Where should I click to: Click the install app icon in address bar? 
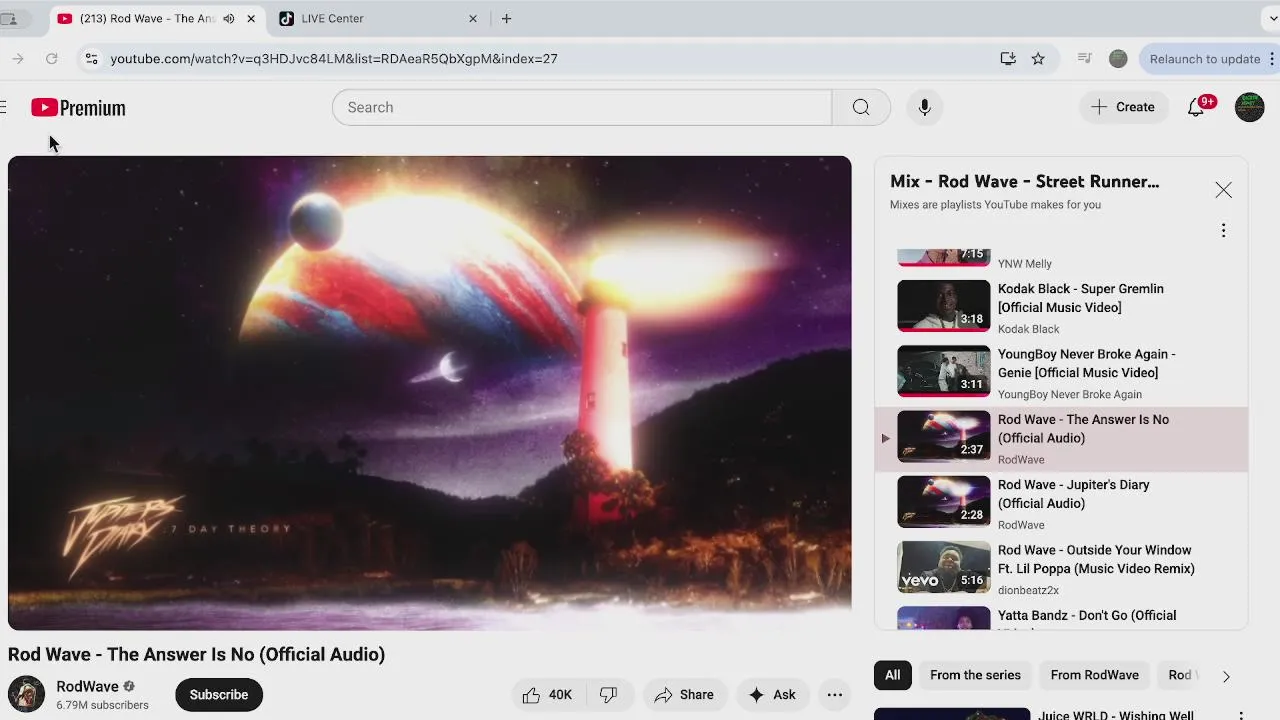tap(1008, 59)
